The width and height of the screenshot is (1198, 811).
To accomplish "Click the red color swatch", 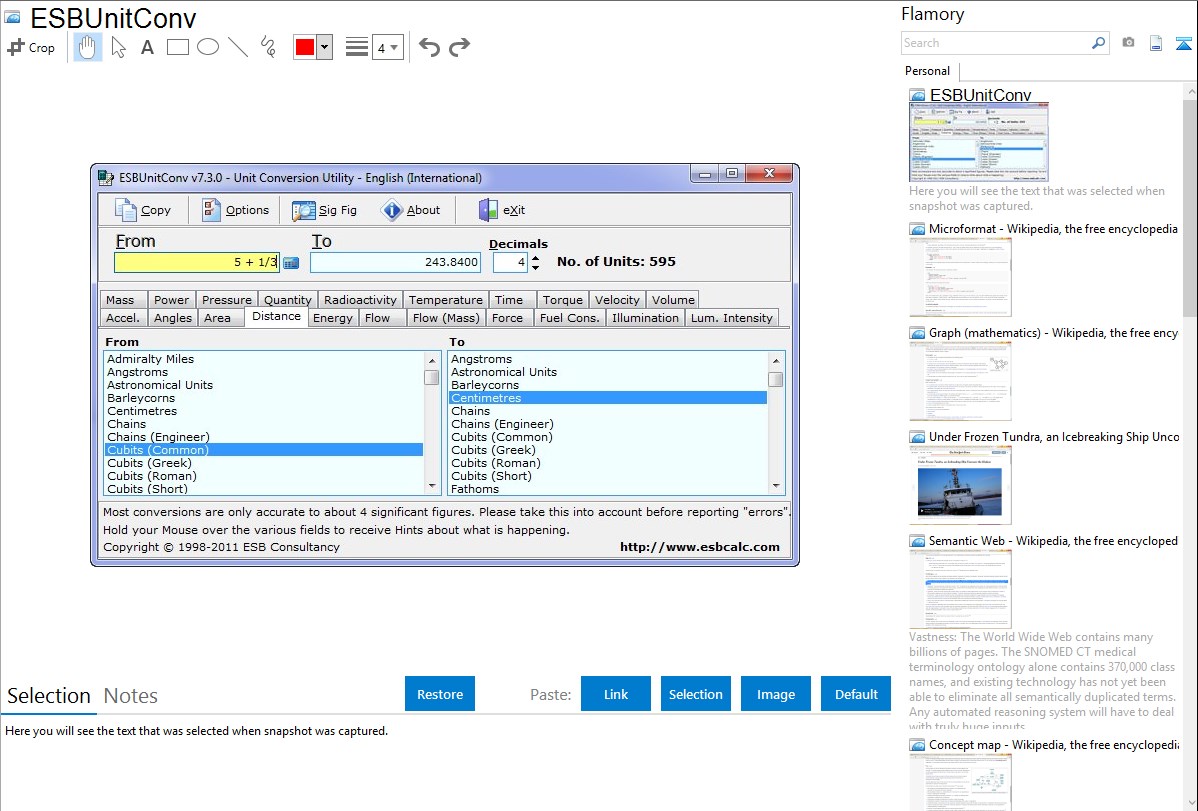I will point(304,47).
